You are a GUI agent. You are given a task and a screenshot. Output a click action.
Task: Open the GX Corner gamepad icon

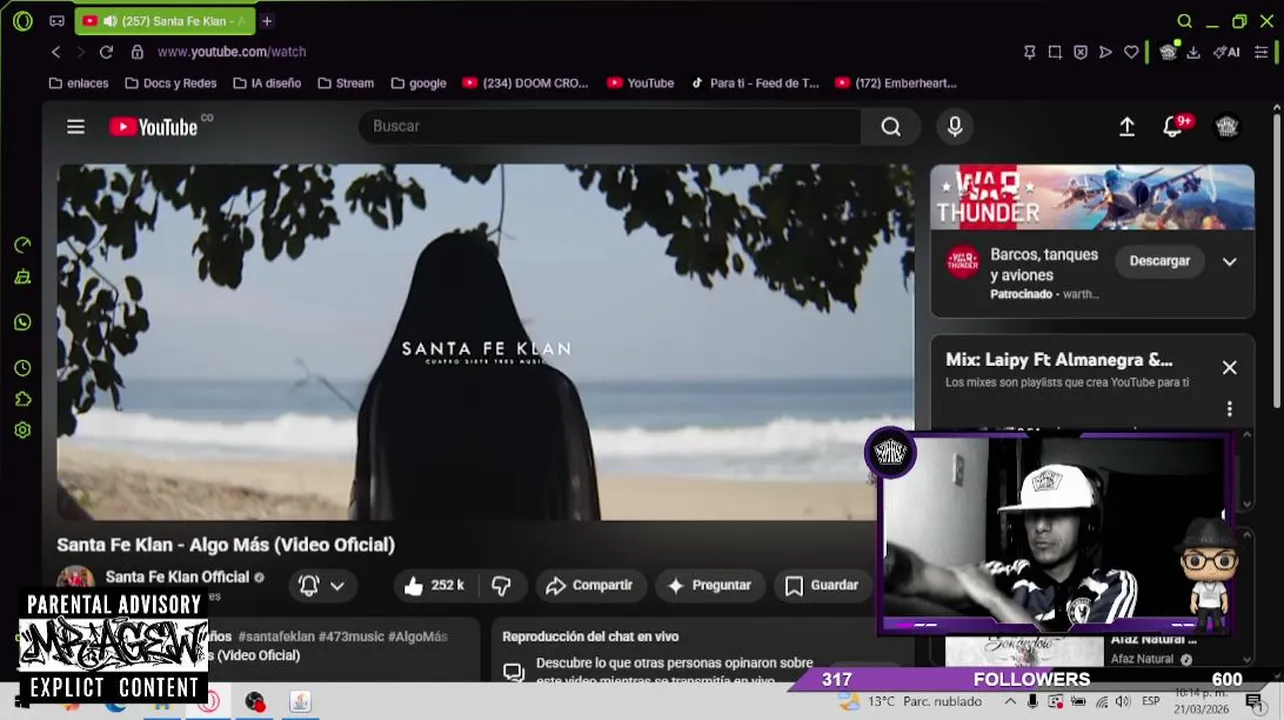point(57,21)
